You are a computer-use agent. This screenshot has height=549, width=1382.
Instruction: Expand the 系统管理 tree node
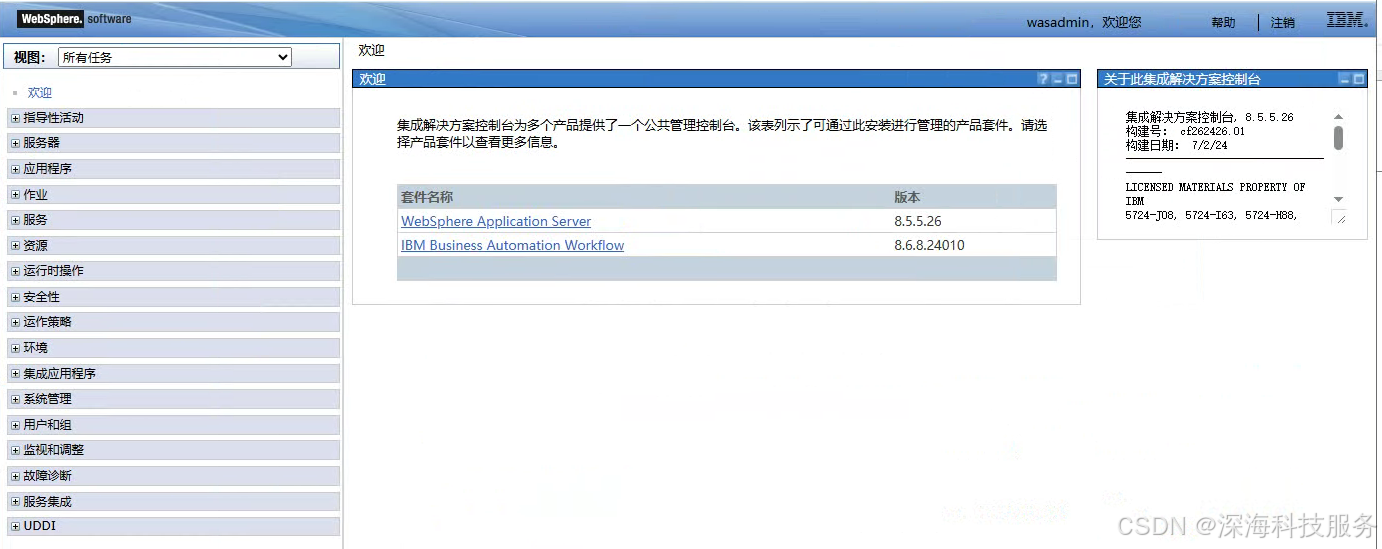coord(15,399)
